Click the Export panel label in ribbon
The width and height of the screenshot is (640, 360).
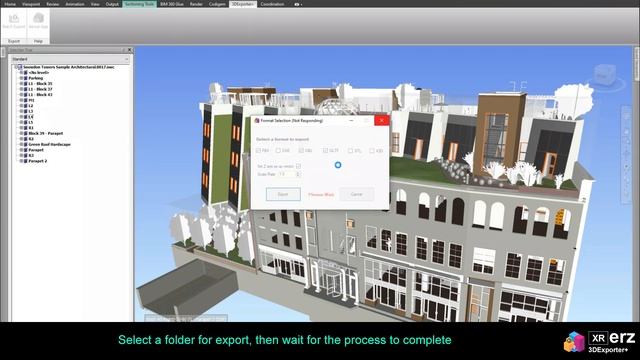tap(14, 41)
